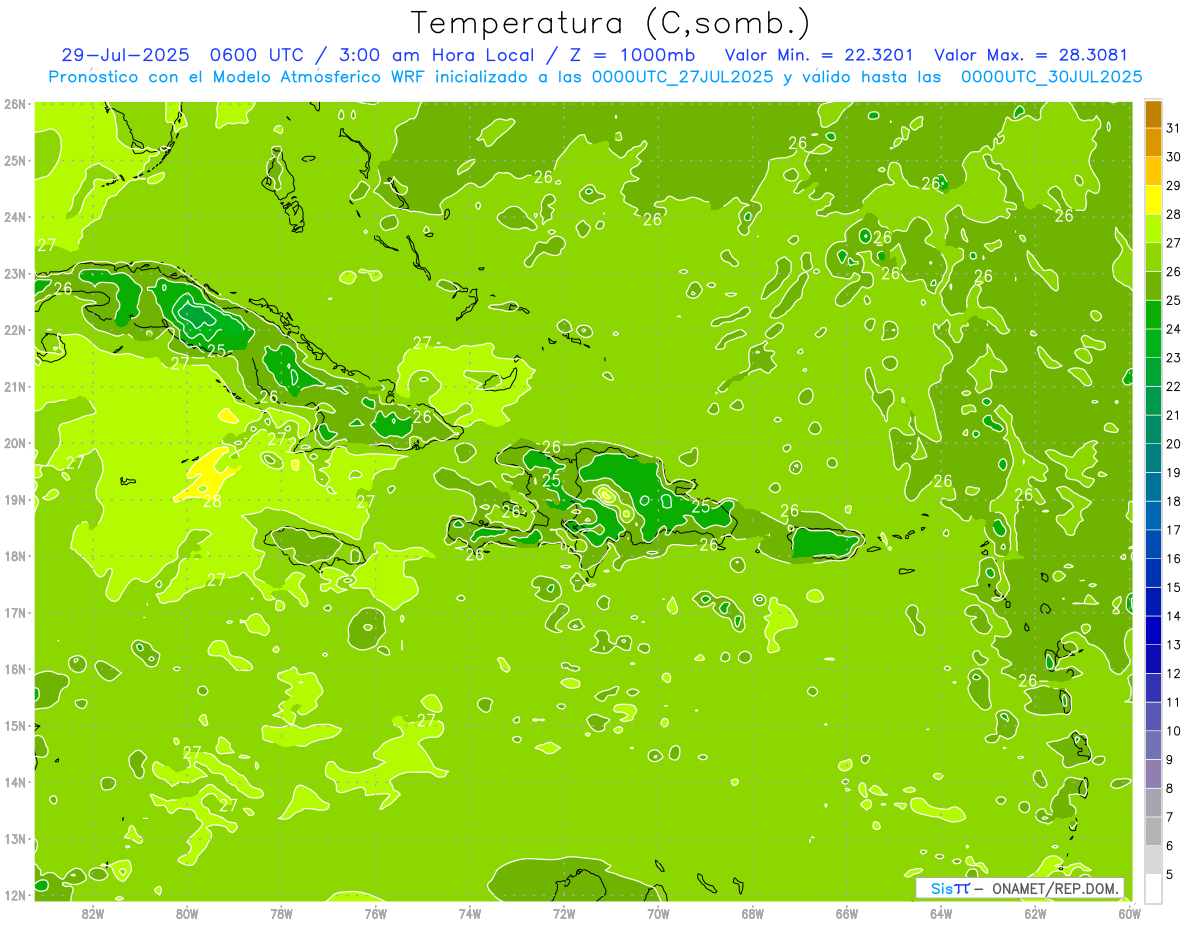Click the '28' value on color legend
The width and height of the screenshot is (1200, 927).
[x=1174, y=214]
